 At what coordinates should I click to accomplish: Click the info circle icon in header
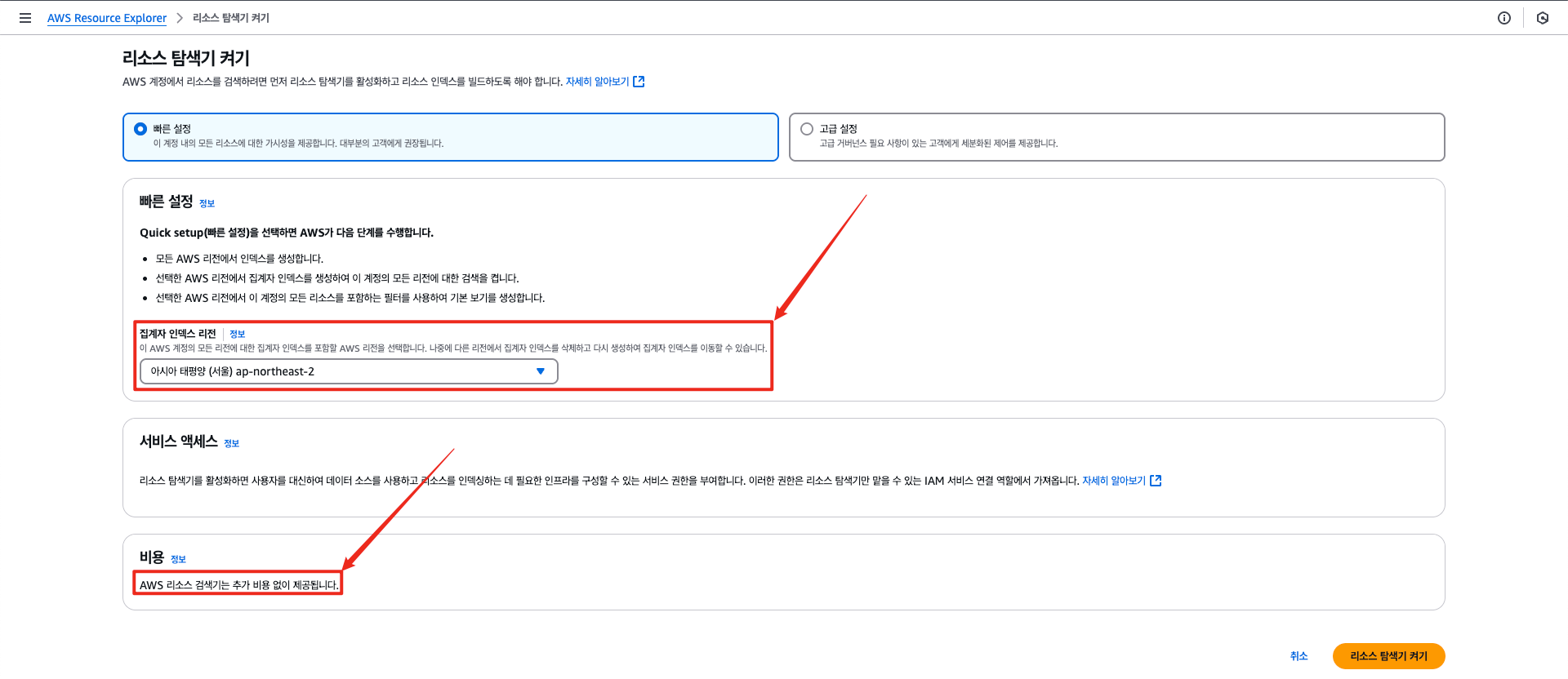point(1504,18)
